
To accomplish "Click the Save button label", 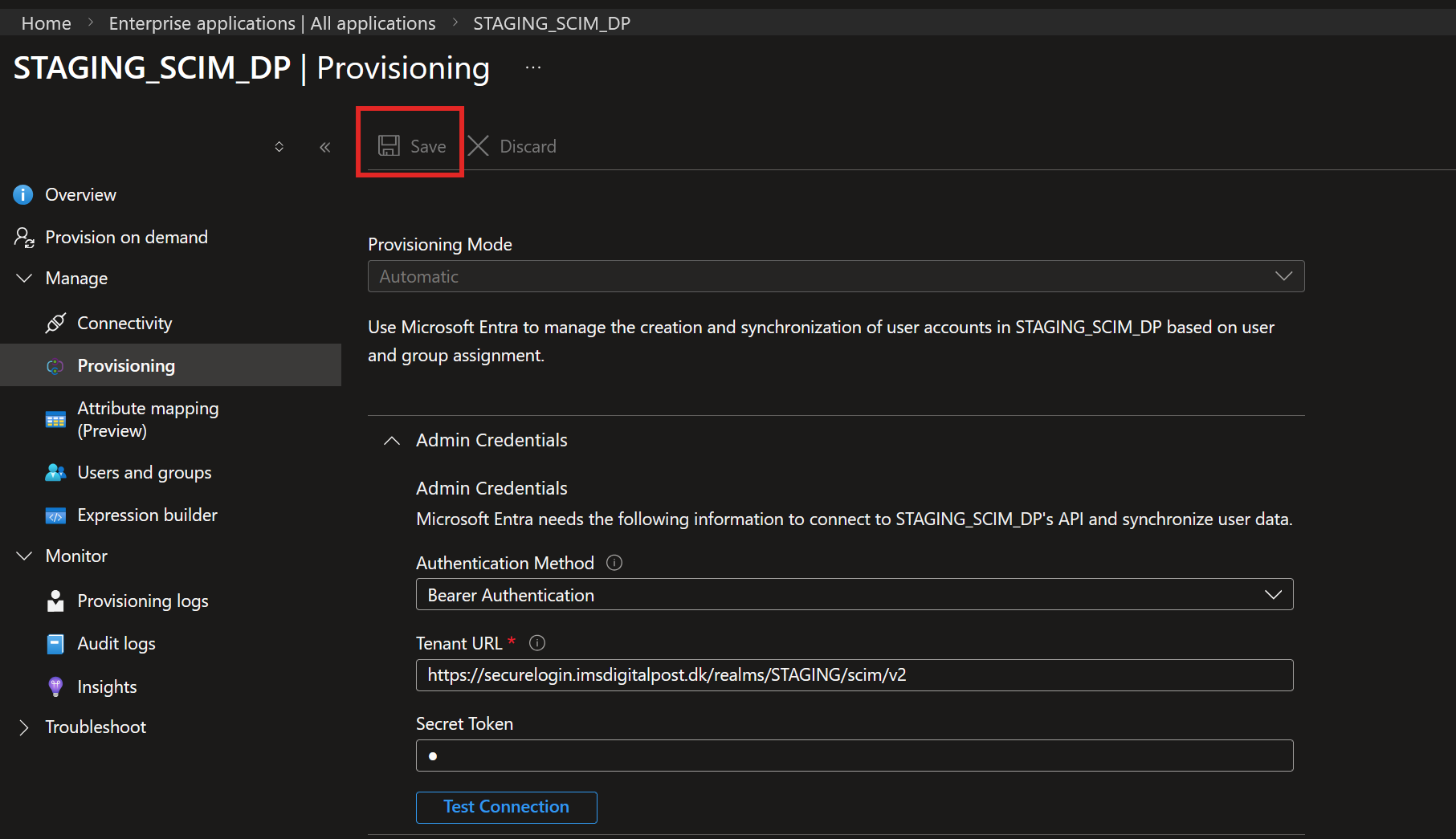I will pos(428,146).
